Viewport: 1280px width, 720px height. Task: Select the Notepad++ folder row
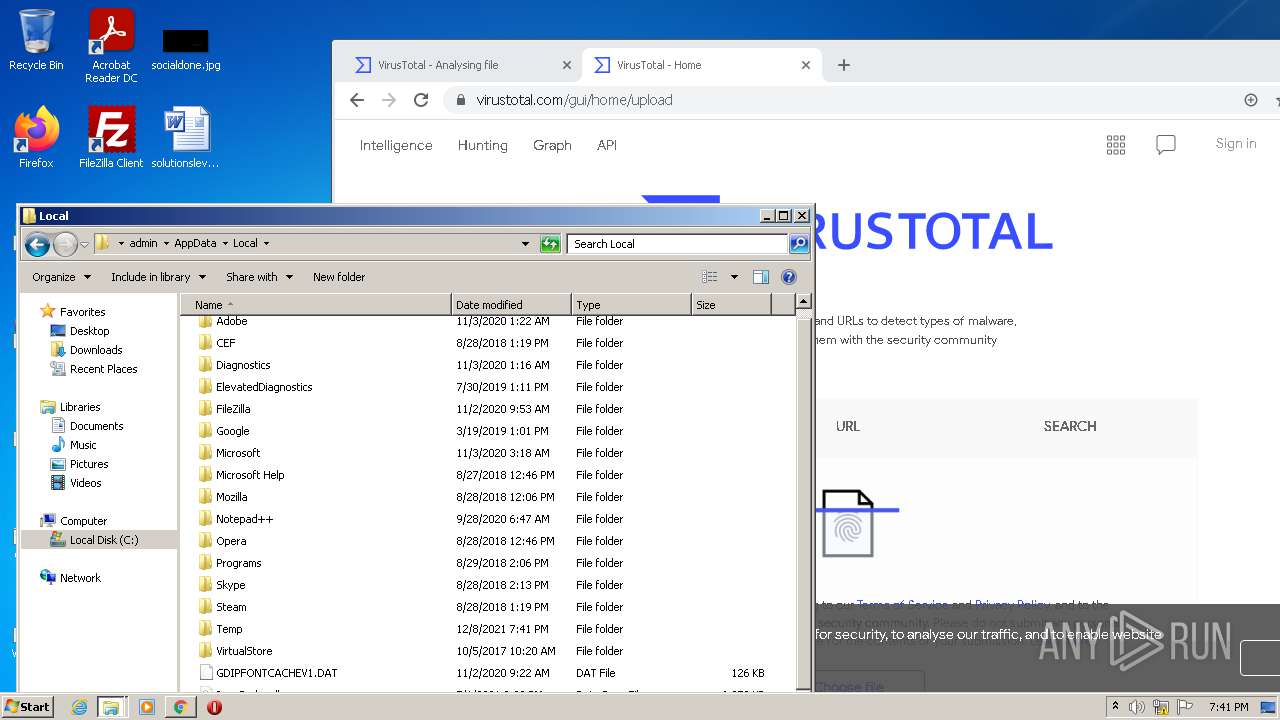pos(488,519)
